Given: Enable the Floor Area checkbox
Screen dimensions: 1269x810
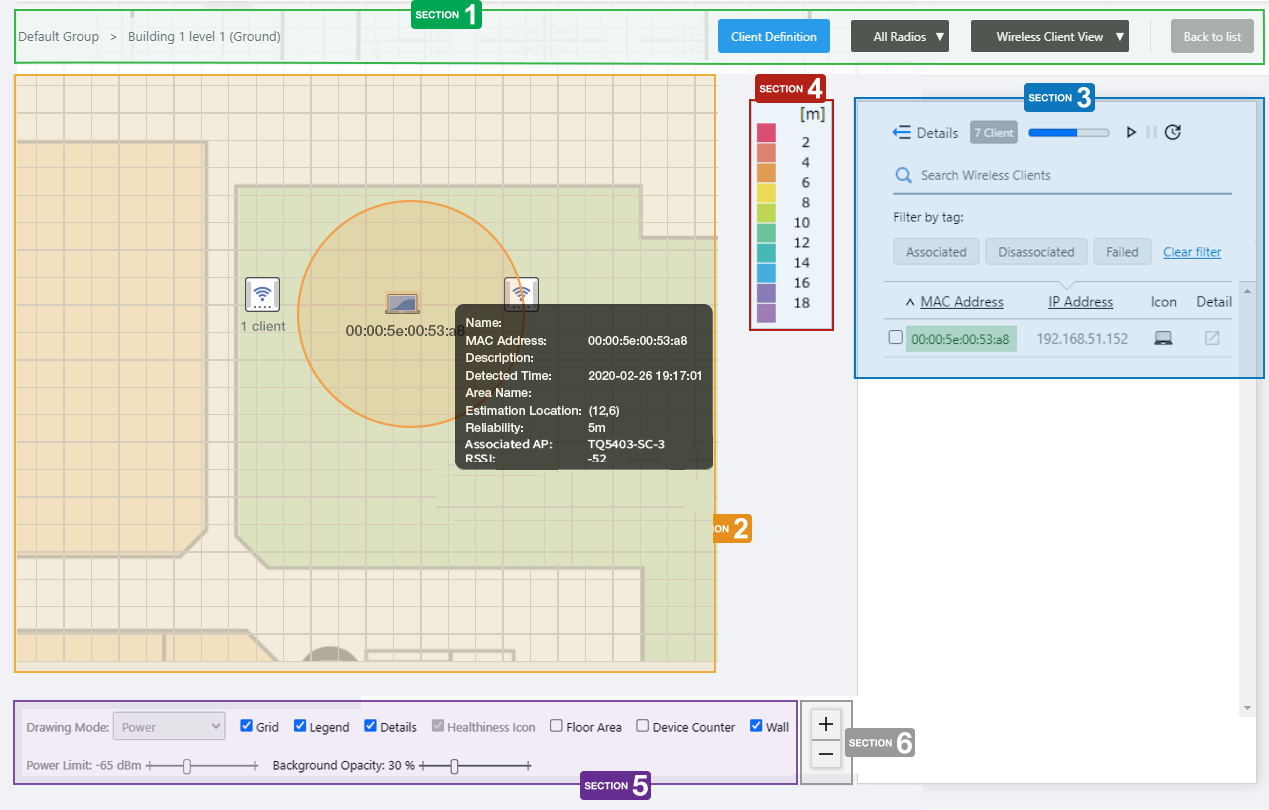Looking at the screenshot, I should tap(557, 726).
